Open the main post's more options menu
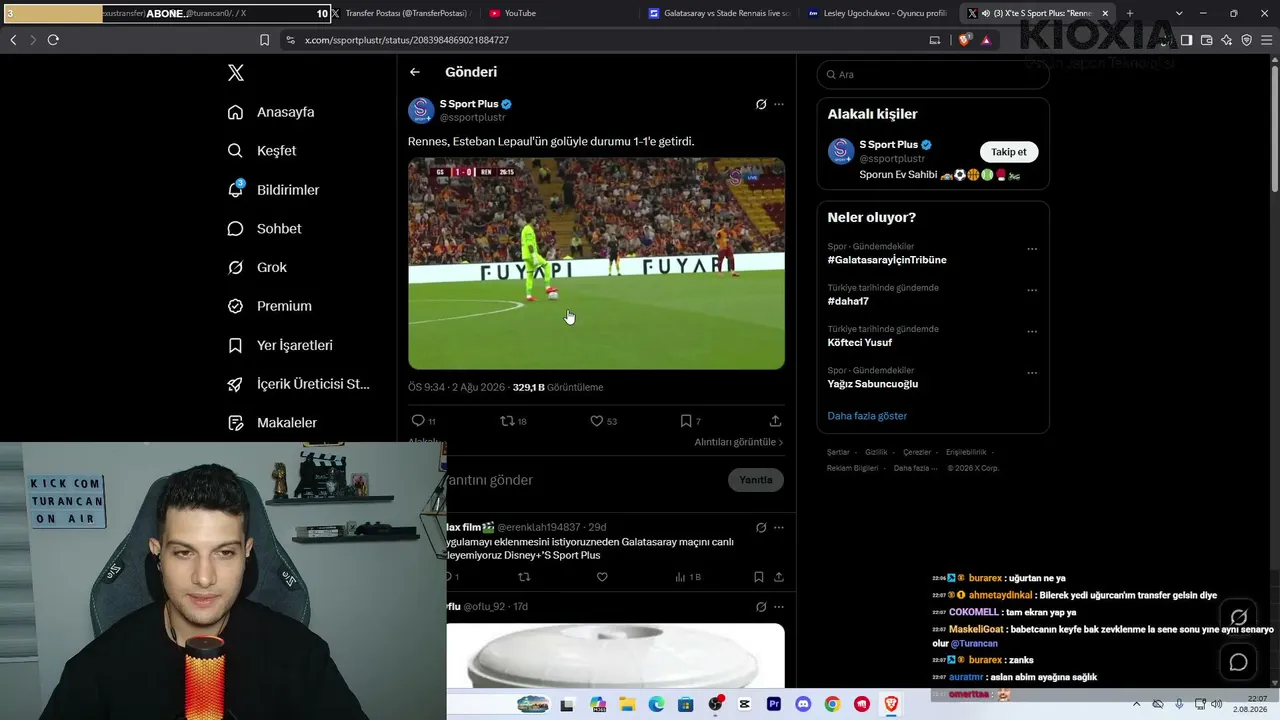 [x=779, y=104]
